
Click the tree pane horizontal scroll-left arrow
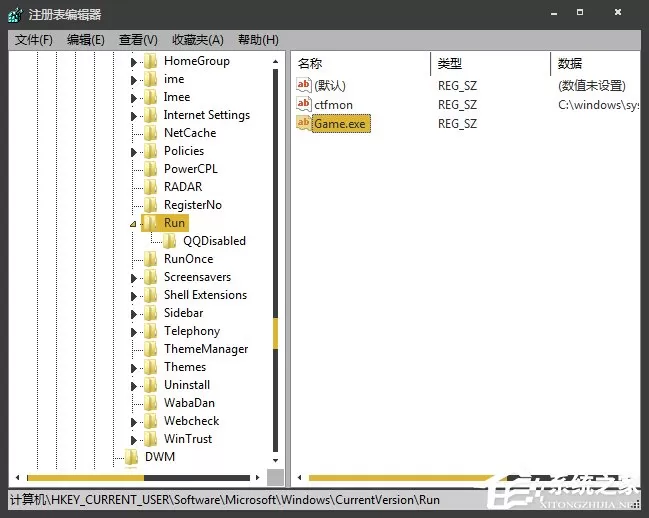17,477
